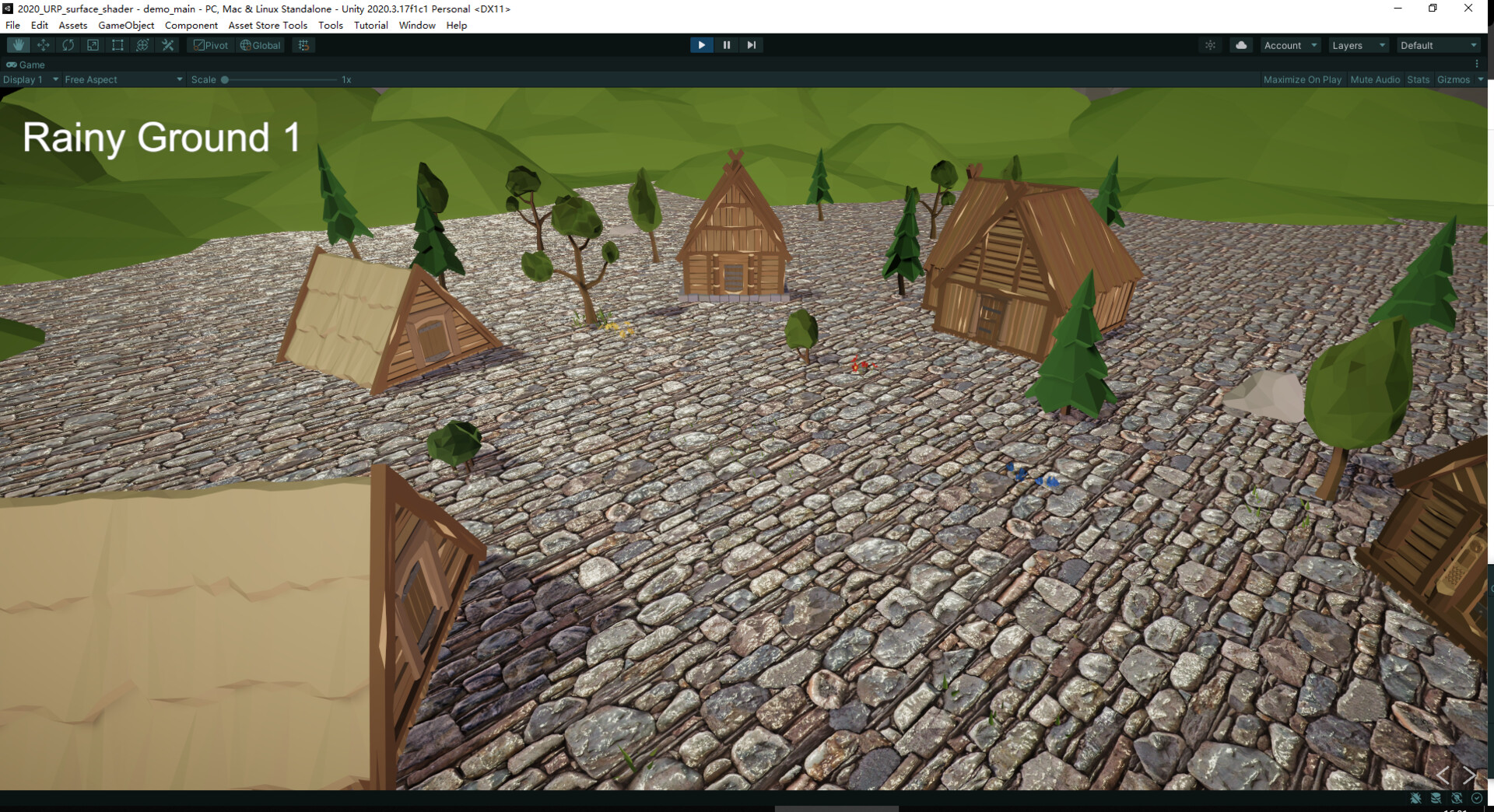
Task: Enable Maximize On Play
Action: (1302, 79)
